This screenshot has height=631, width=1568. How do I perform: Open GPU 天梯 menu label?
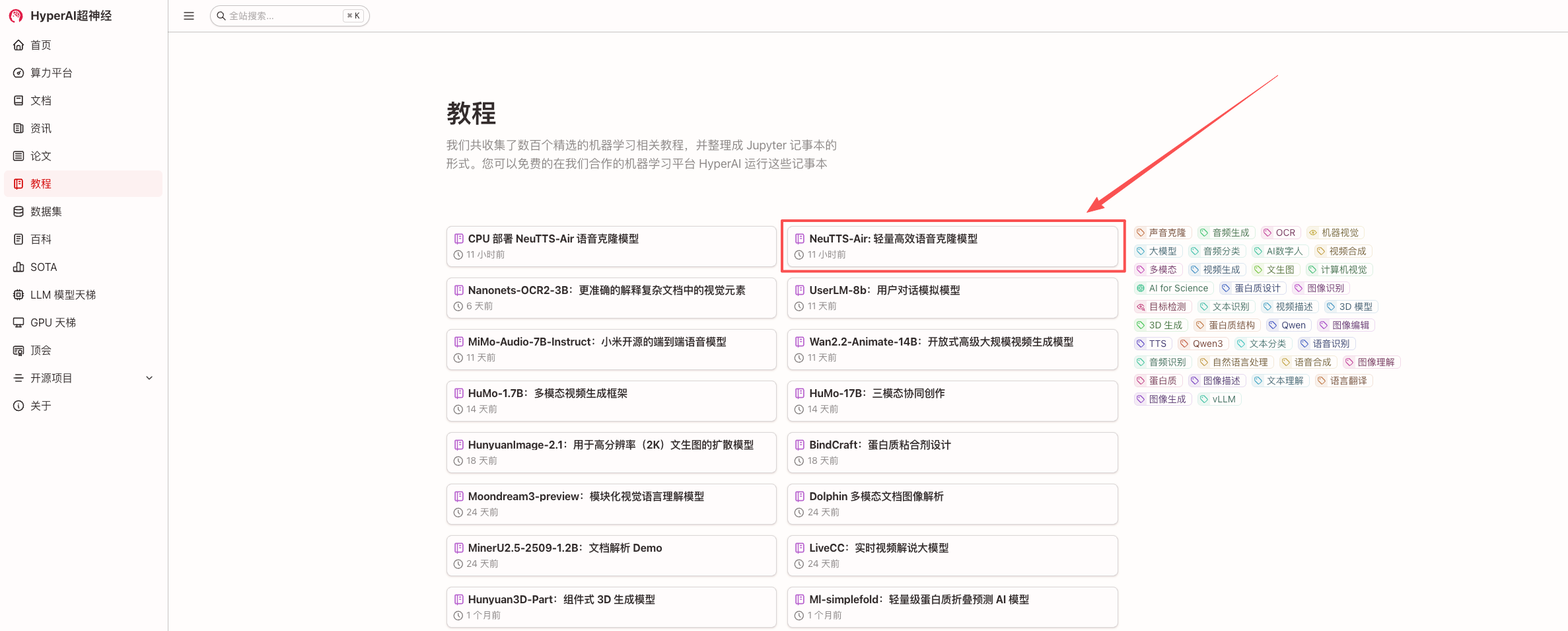53,322
